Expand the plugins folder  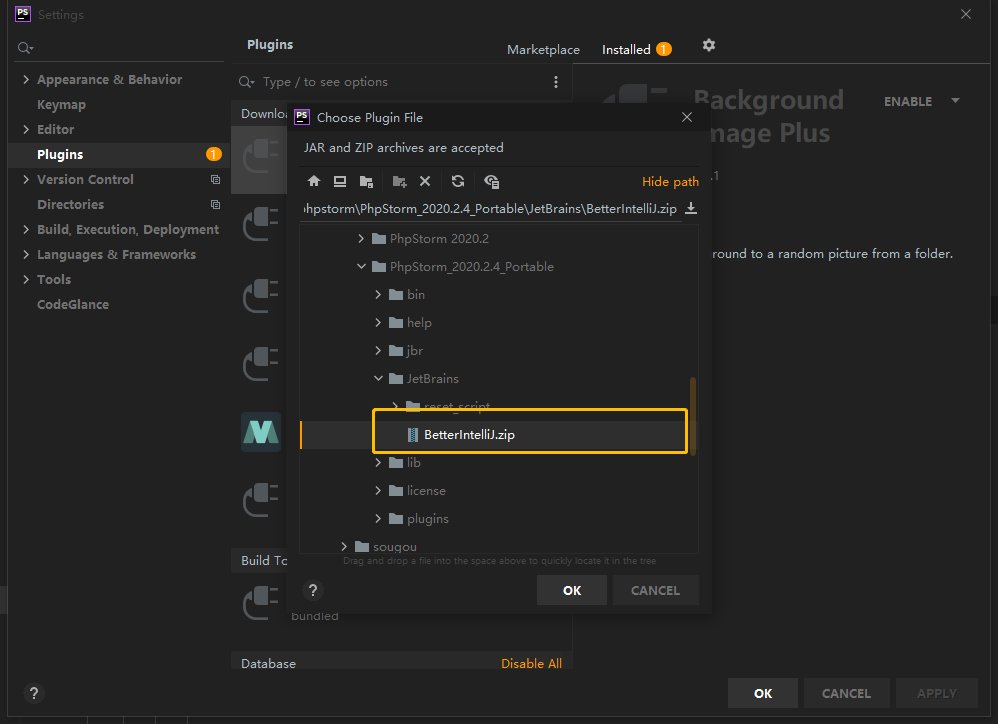click(378, 519)
